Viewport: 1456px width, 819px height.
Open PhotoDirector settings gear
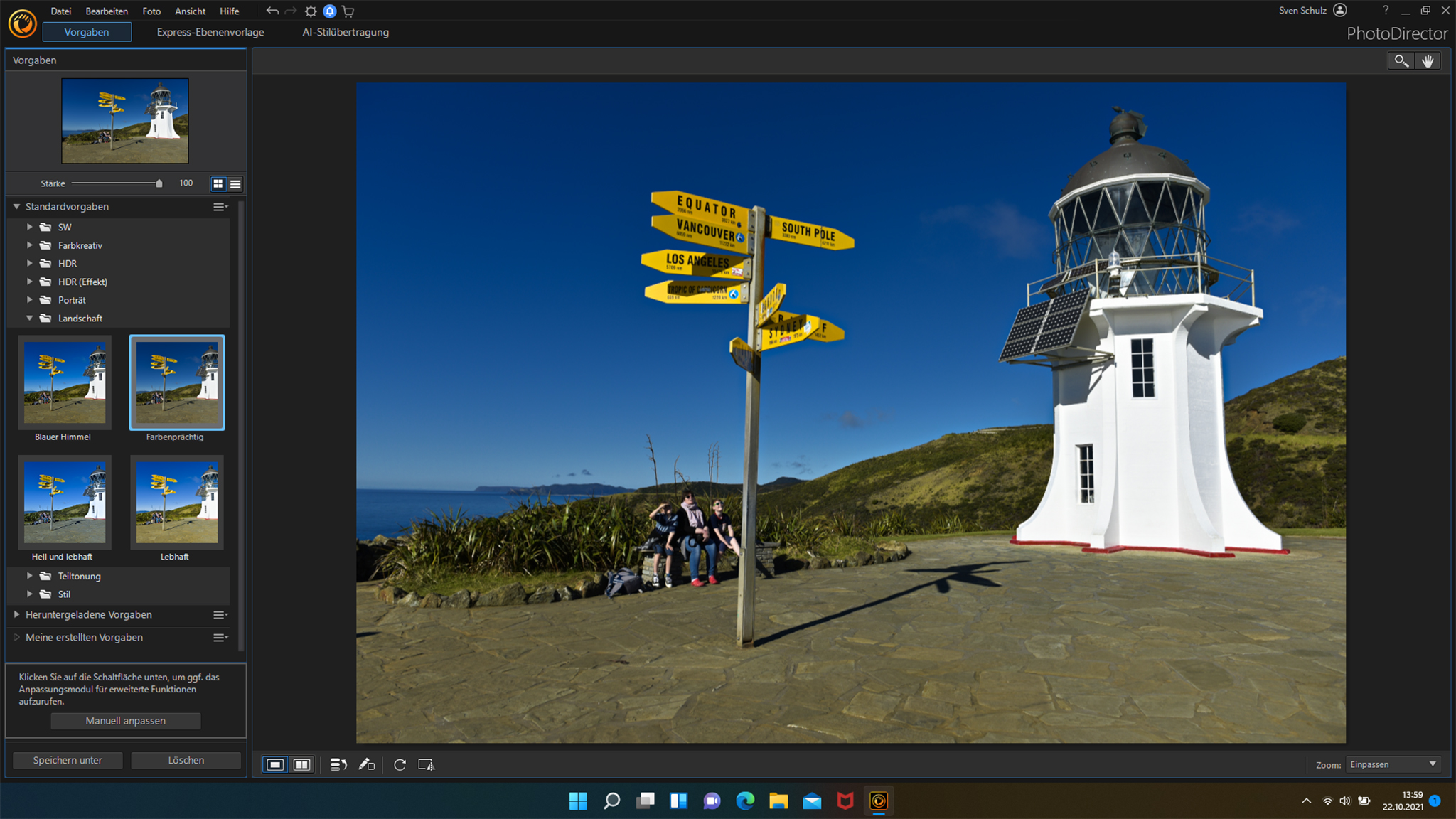[x=311, y=11]
